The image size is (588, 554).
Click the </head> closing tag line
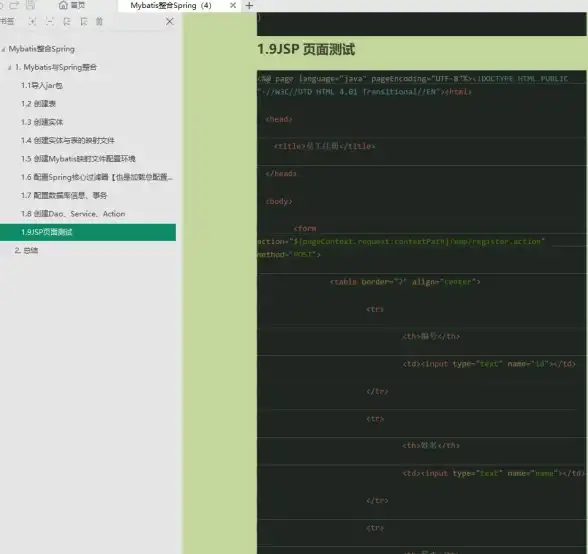[281, 174]
